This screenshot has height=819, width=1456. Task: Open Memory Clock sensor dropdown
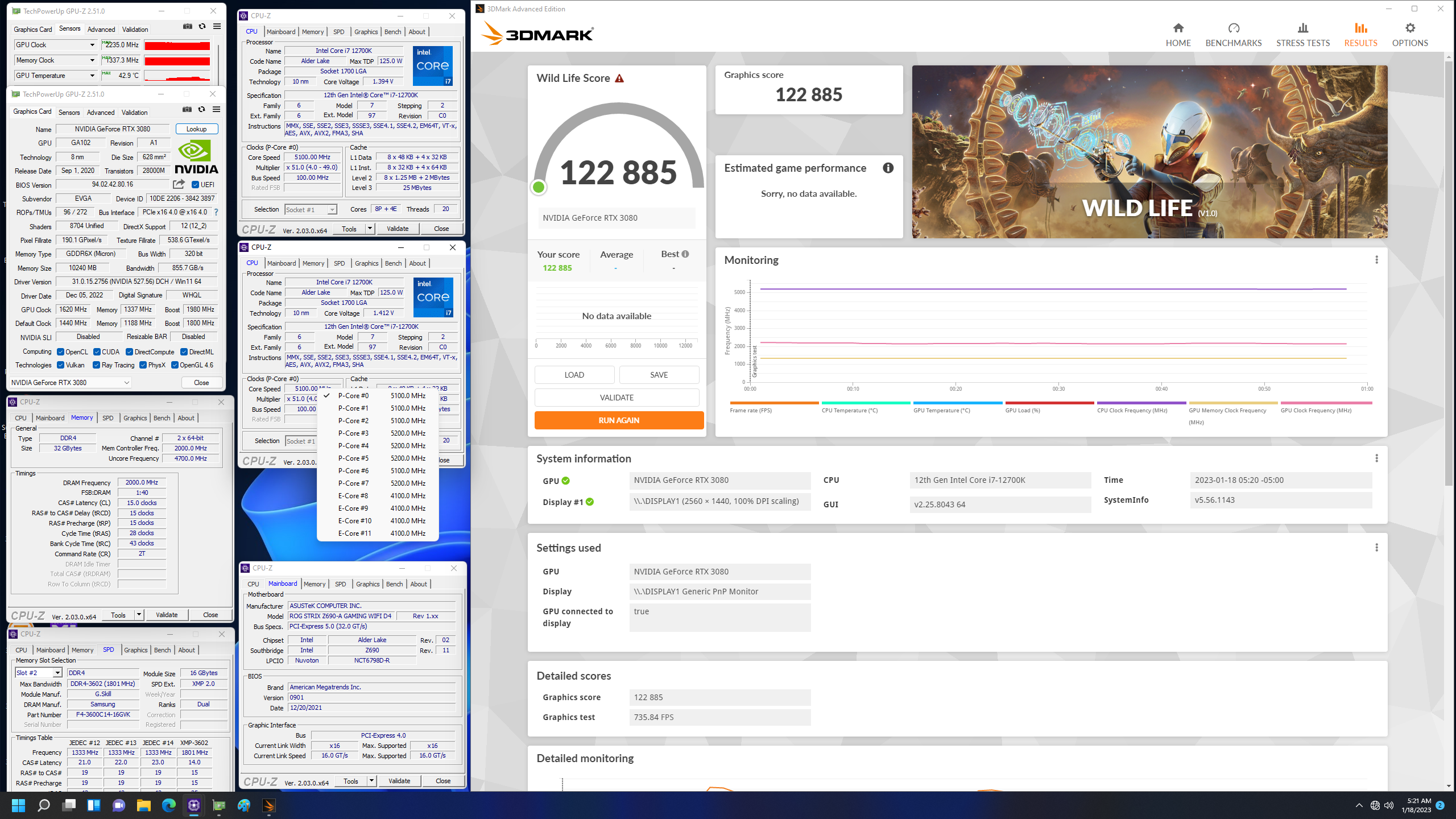point(92,60)
